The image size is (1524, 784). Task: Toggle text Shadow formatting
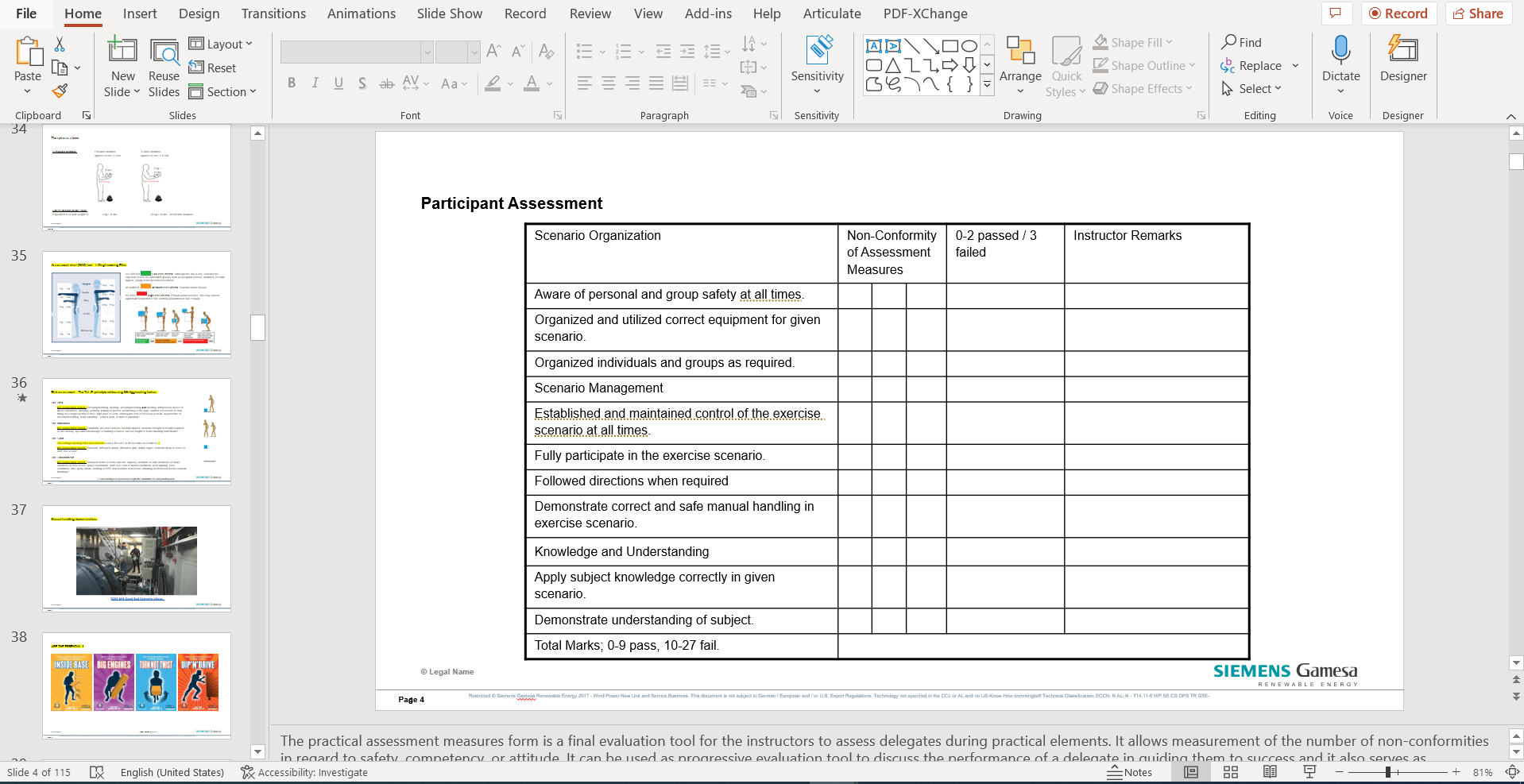click(362, 83)
